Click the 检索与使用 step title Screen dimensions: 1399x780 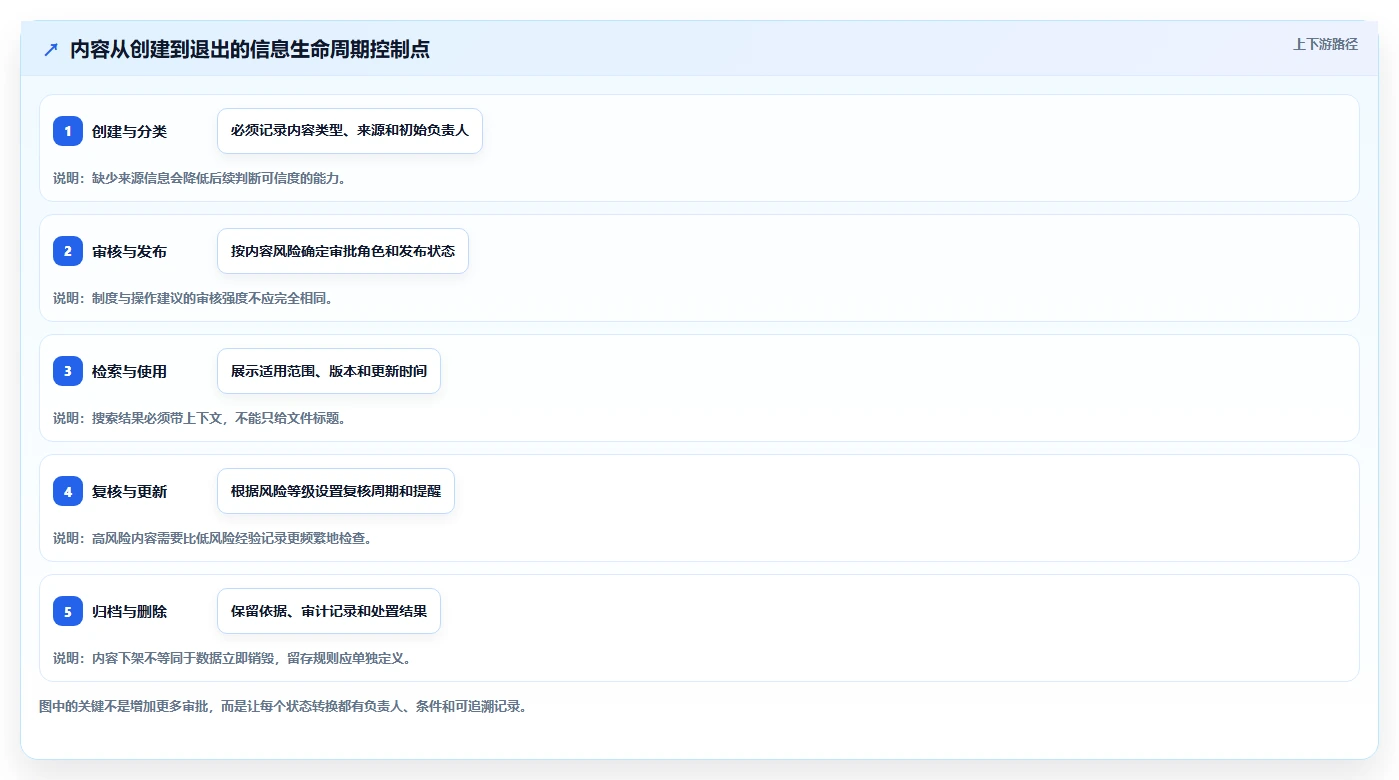(x=129, y=371)
